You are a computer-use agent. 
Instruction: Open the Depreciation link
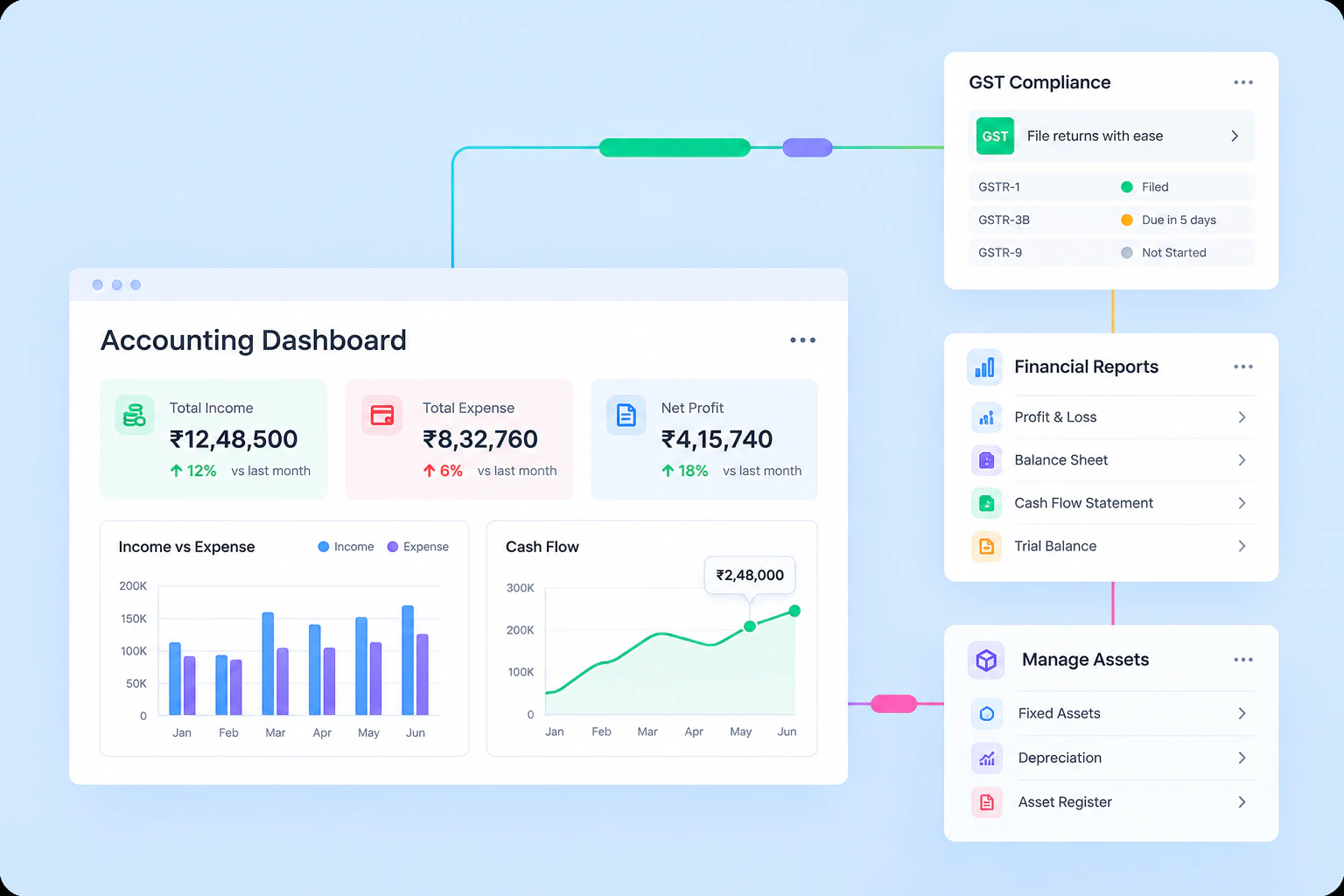pos(1060,758)
